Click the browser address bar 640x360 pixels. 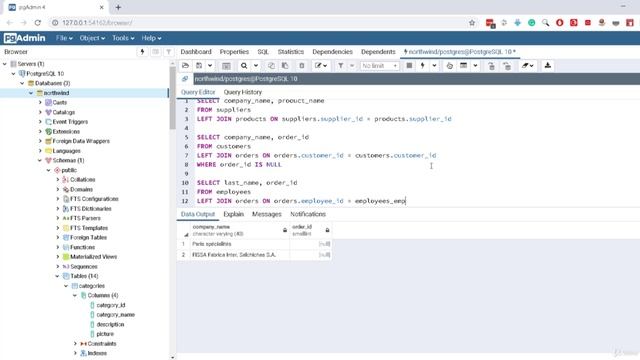coord(261,23)
